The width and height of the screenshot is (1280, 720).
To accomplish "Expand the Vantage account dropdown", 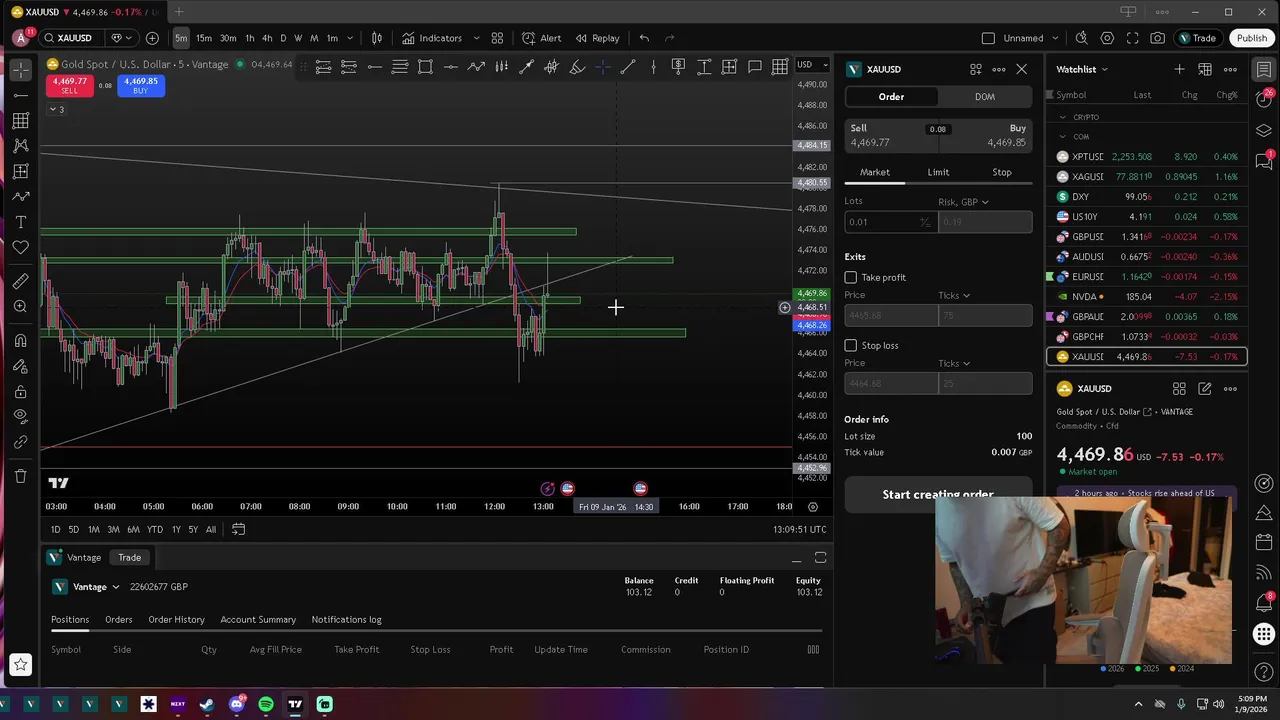I will click(115, 587).
